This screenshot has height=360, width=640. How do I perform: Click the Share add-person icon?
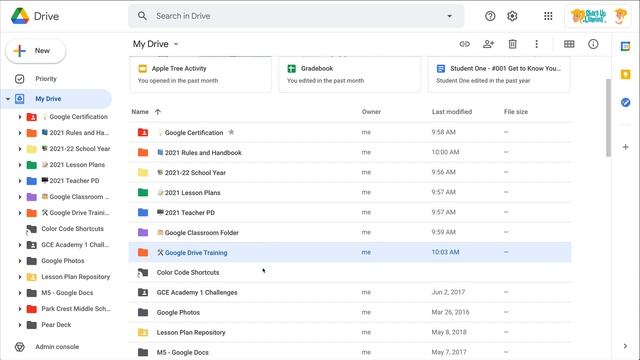click(x=489, y=44)
